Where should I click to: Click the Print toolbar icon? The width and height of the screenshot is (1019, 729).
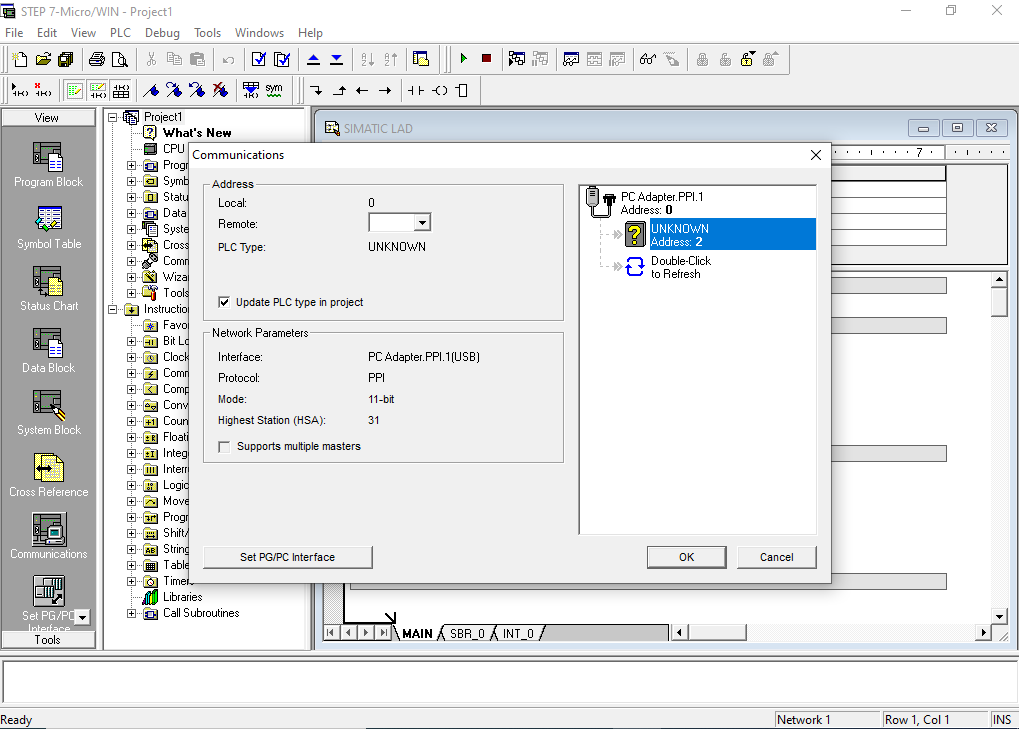(97, 59)
